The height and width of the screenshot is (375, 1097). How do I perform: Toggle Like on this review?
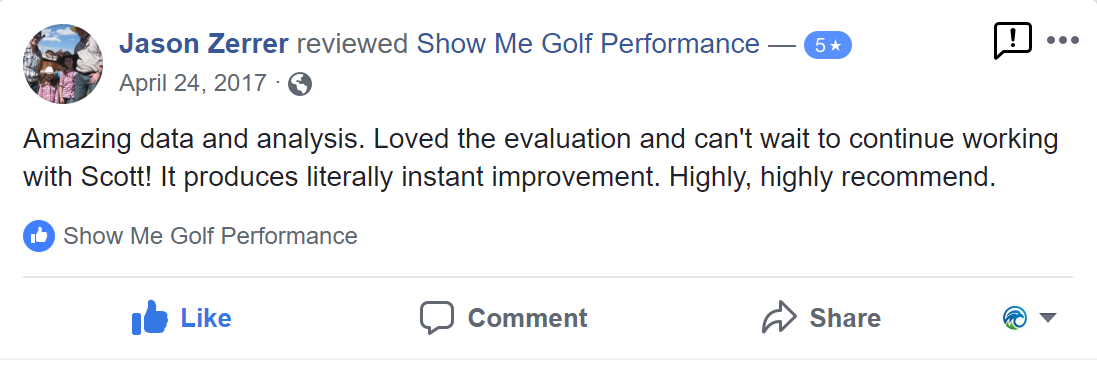(182, 318)
